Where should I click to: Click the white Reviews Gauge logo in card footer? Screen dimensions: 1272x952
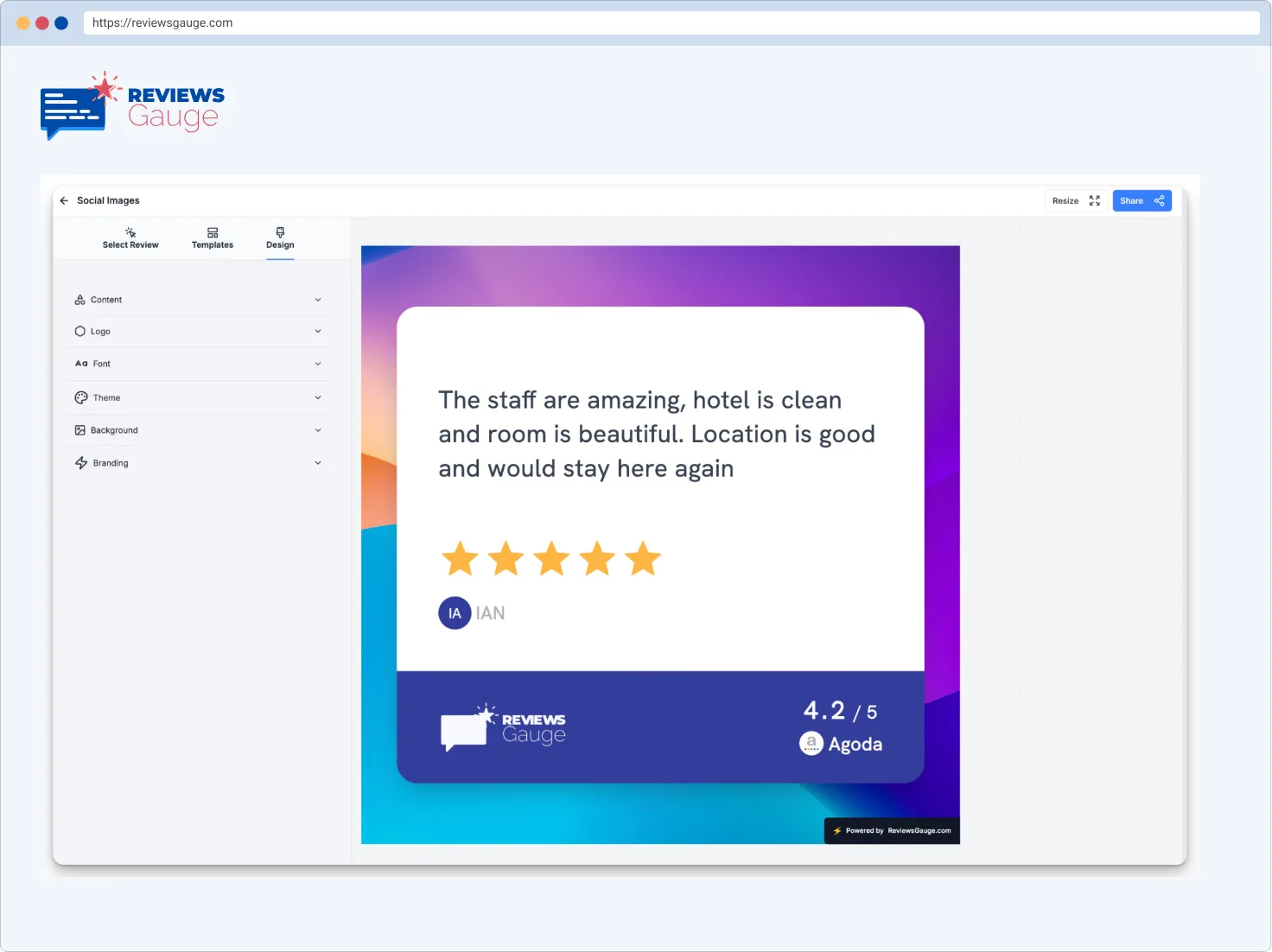[x=503, y=727]
